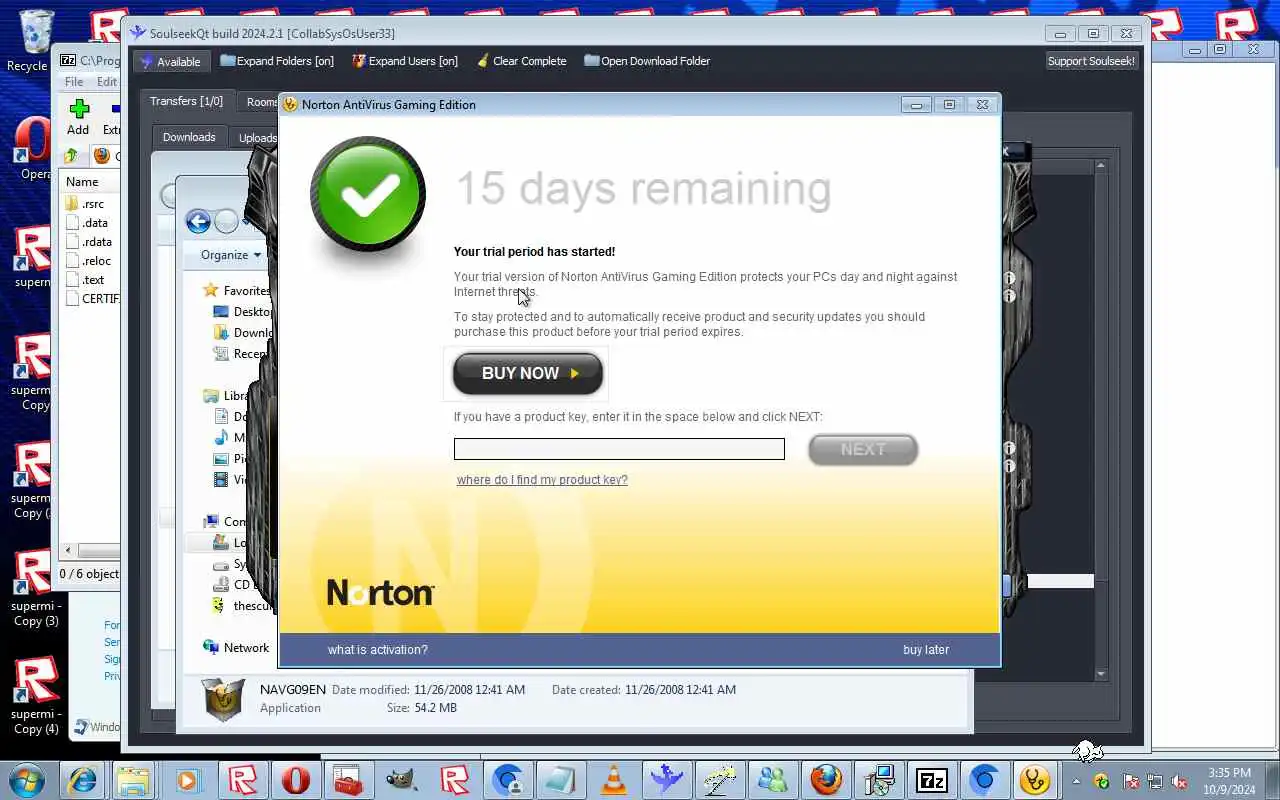
Task: Select the Uploads sub-tab
Action: 255,138
